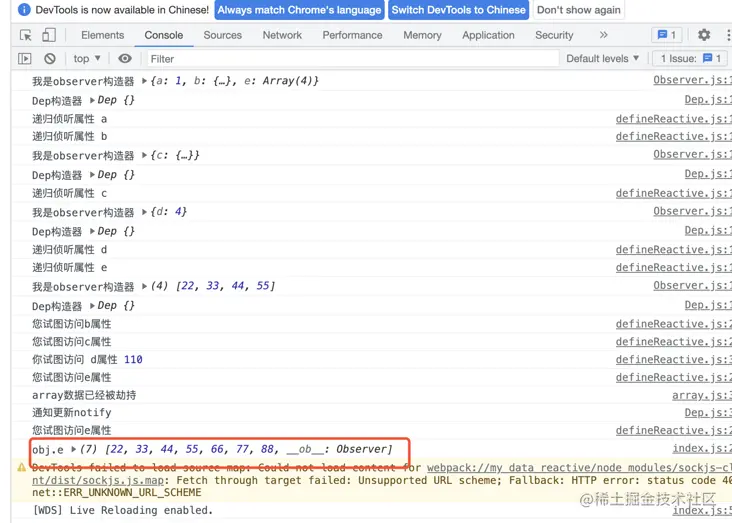Open the Sources tab
Screen dimensions: 732x523
[x=223, y=35]
